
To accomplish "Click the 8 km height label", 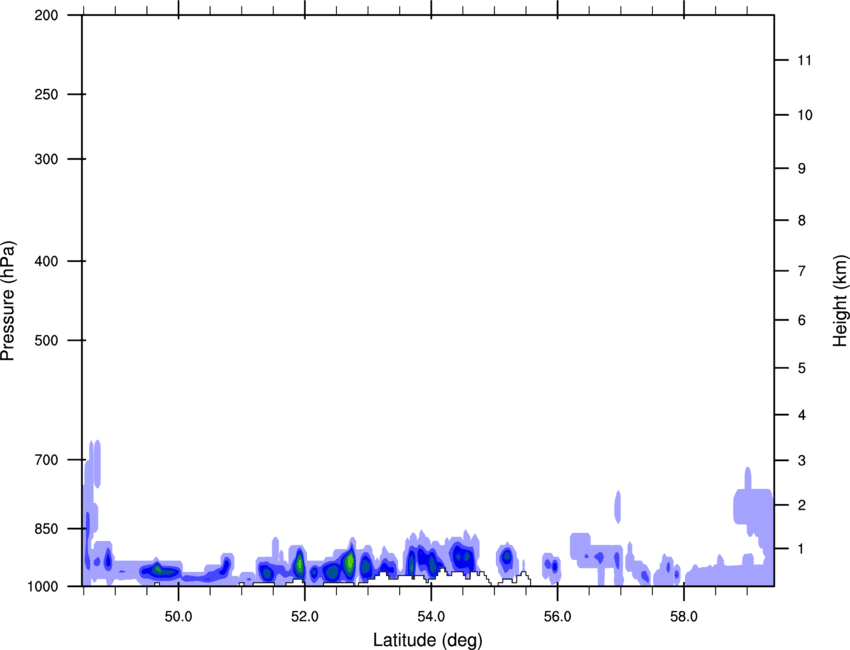I will pyautogui.click(x=802, y=221).
